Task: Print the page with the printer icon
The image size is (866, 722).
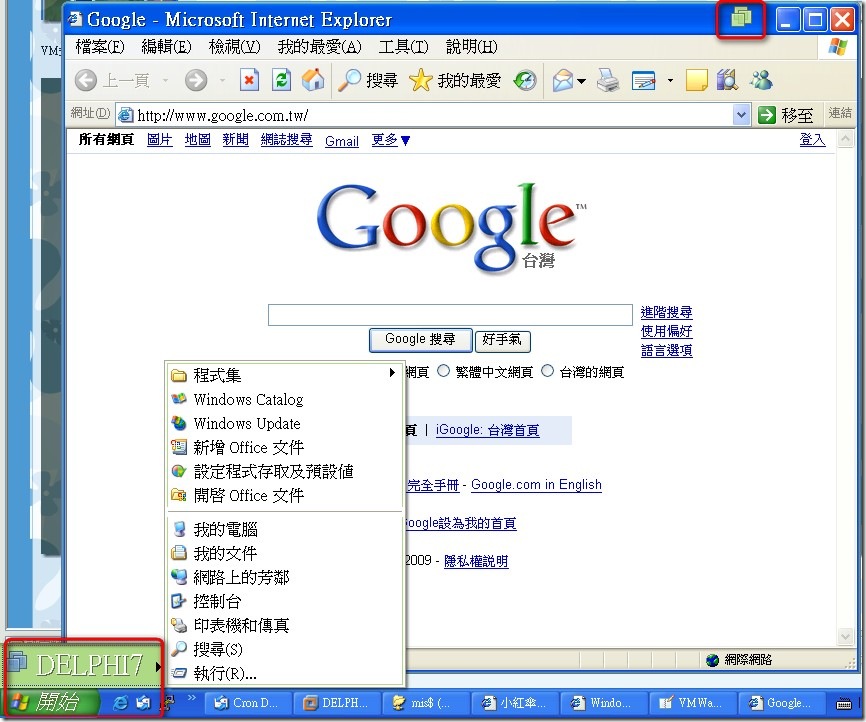Action: [x=608, y=81]
